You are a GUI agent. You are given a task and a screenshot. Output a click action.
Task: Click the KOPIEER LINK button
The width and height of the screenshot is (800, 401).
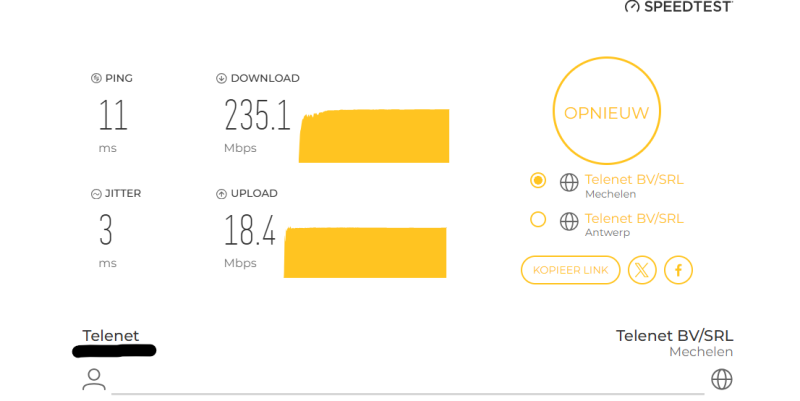coord(570,270)
